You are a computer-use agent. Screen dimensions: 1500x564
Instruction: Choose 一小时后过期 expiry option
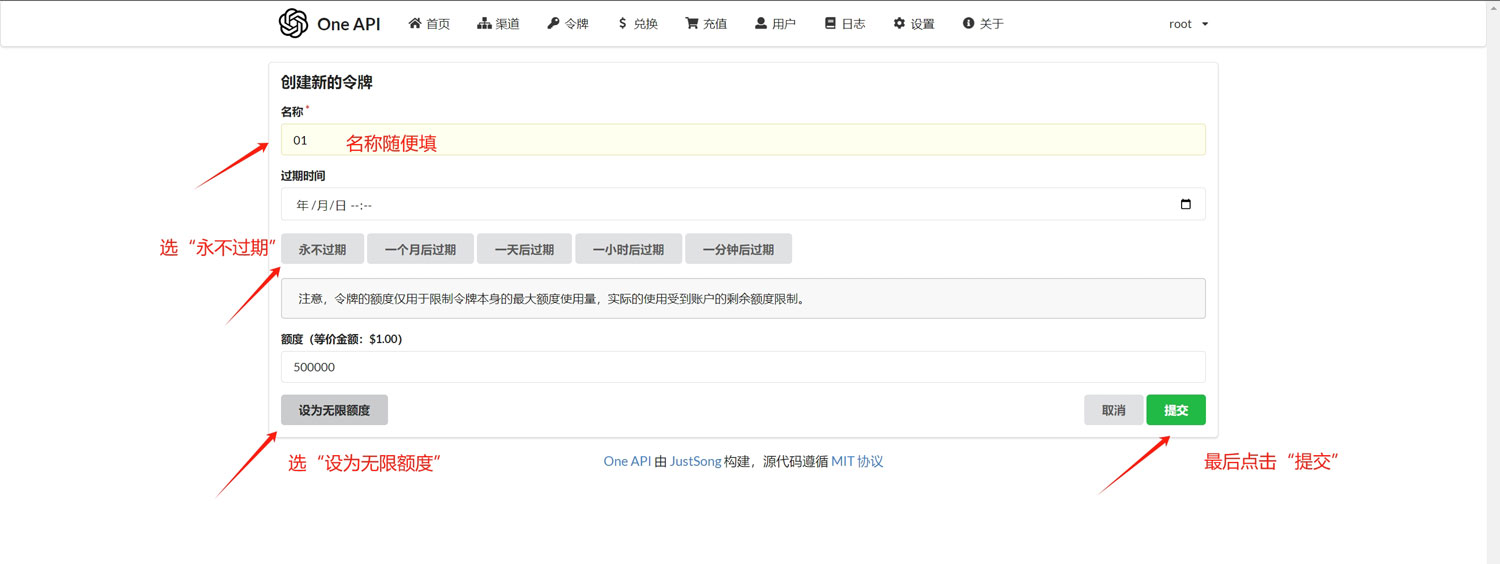628,249
